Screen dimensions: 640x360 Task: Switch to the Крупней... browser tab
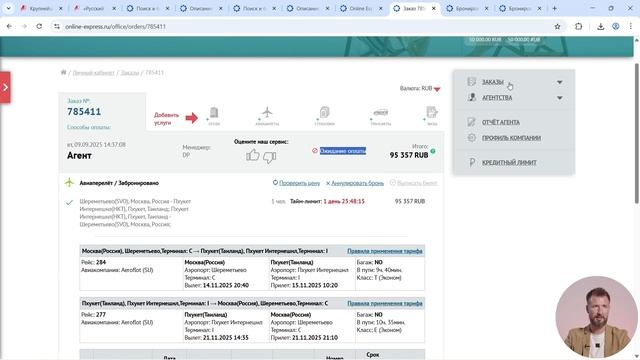click(x=42, y=8)
